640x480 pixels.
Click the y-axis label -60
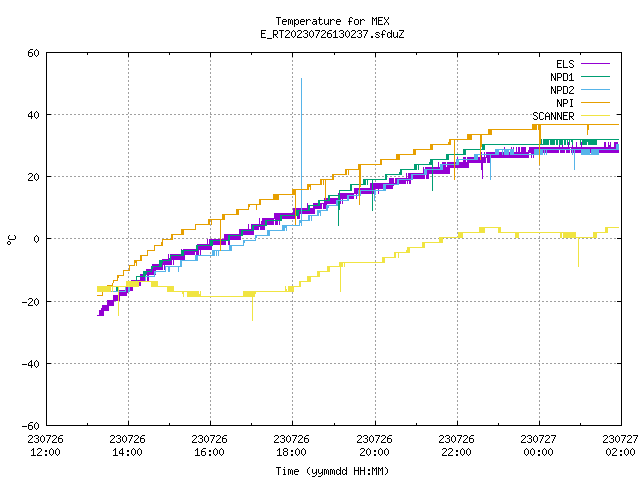[31, 426]
